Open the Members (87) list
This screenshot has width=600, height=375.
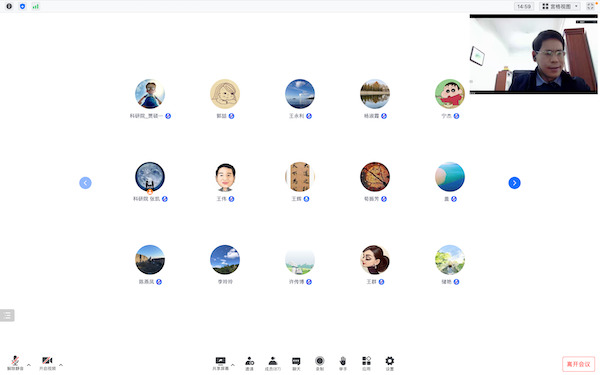(273, 363)
